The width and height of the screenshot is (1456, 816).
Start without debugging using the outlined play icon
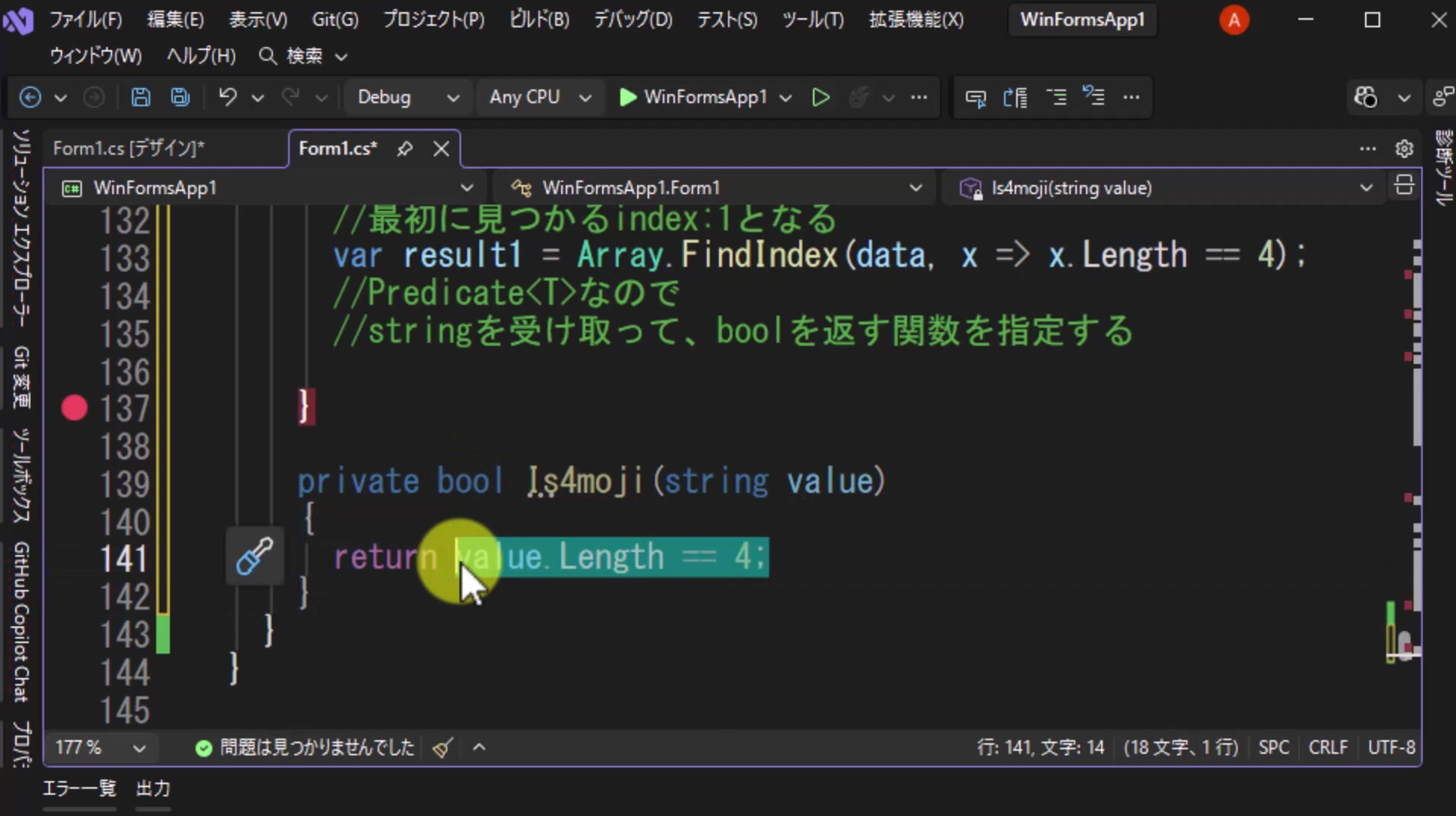coord(821,97)
